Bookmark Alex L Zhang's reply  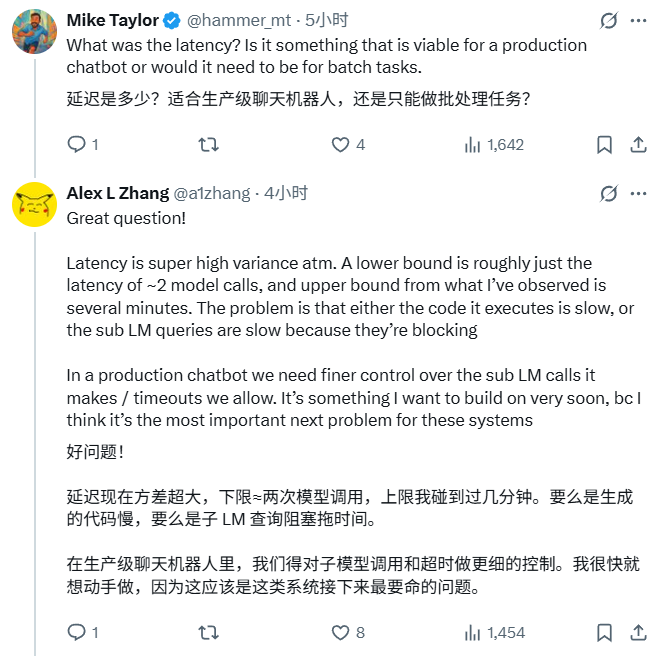point(604,632)
